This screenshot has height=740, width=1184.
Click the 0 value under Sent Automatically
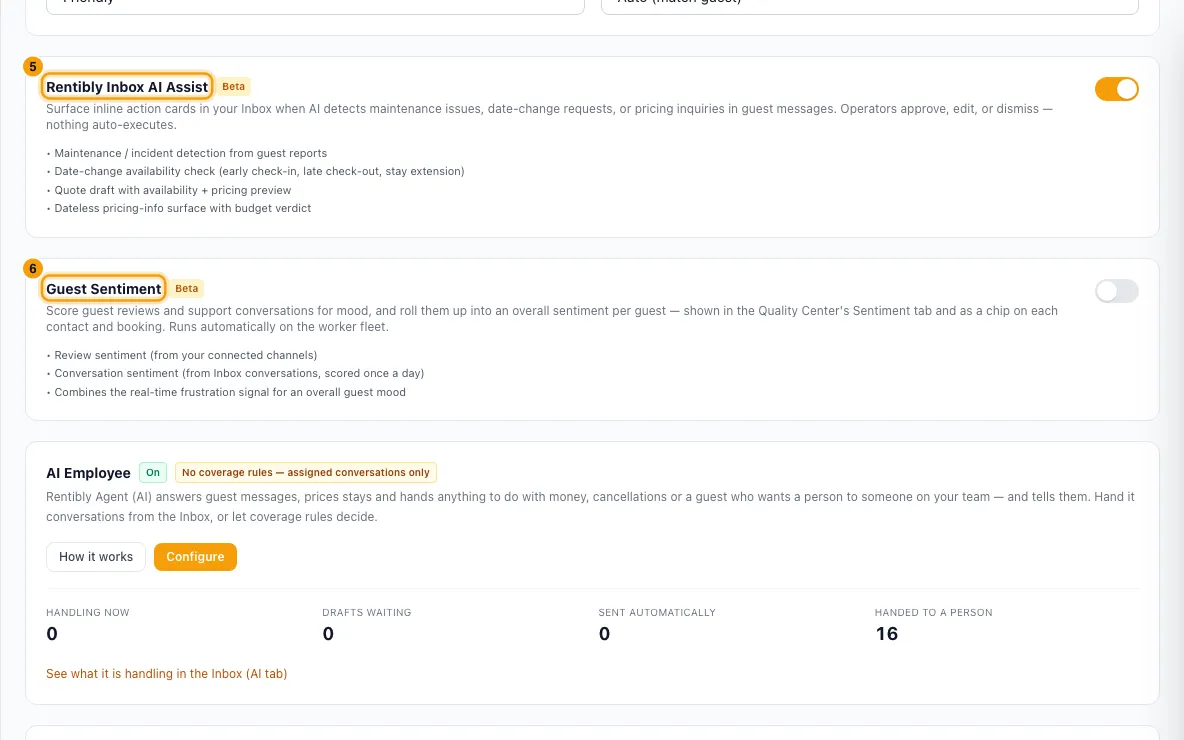tap(604, 634)
